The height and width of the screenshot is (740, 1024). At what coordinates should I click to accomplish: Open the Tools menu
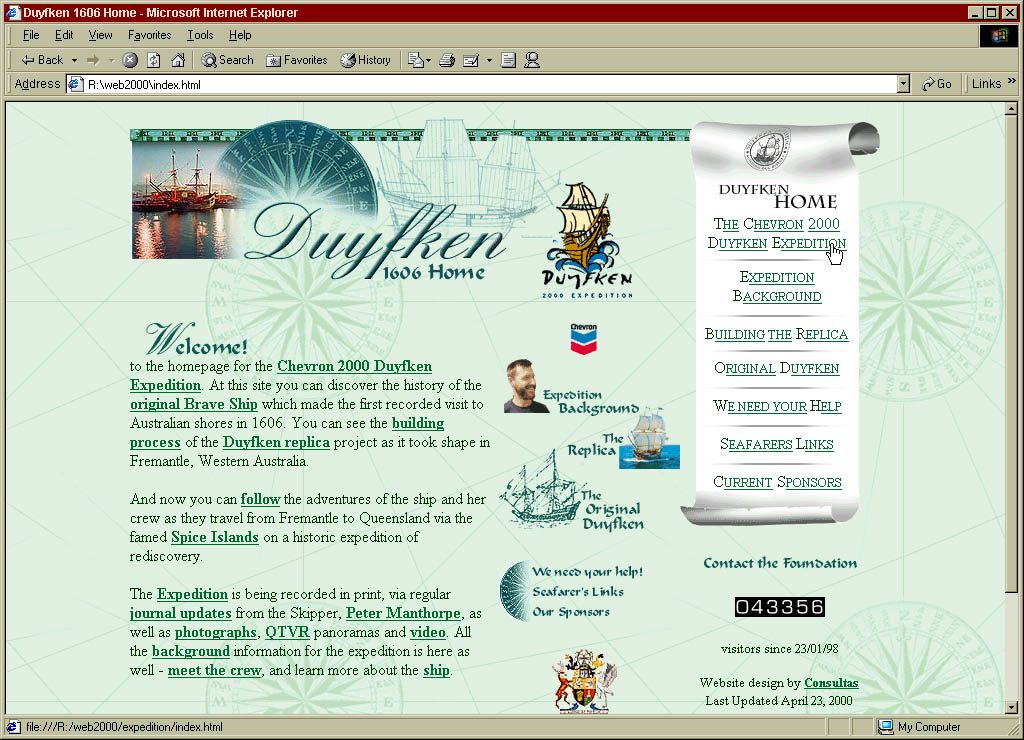click(200, 35)
